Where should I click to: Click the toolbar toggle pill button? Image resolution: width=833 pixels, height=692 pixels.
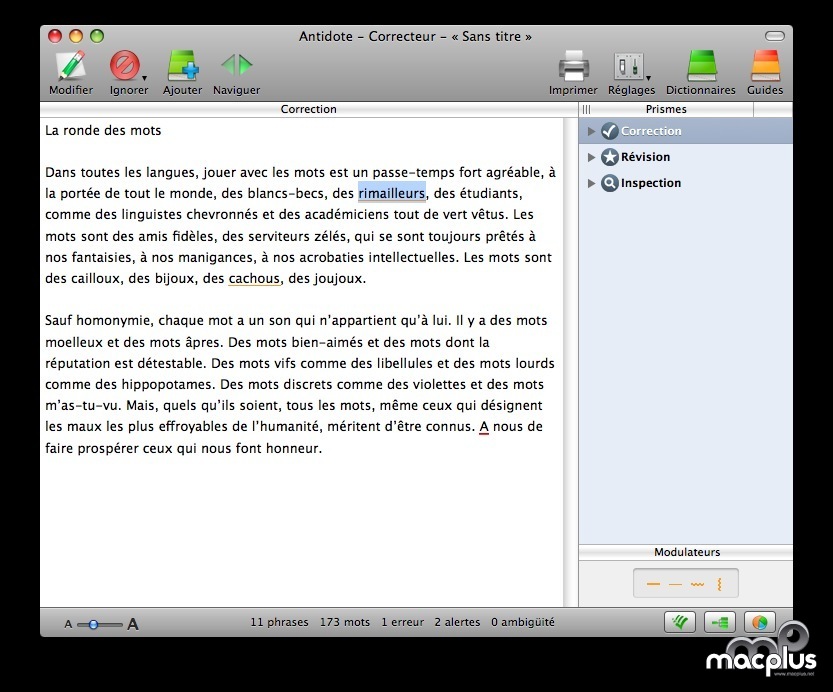[775, 36]
